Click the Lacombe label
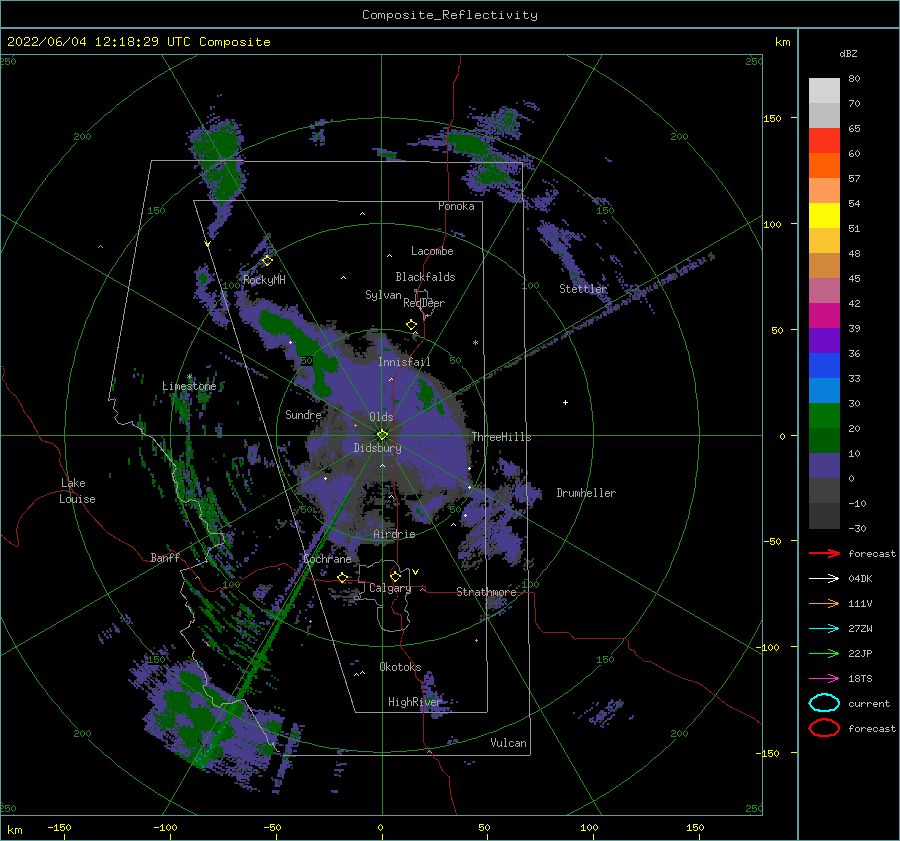The width and height of the screenshot is (900, 841). (432, 251)
